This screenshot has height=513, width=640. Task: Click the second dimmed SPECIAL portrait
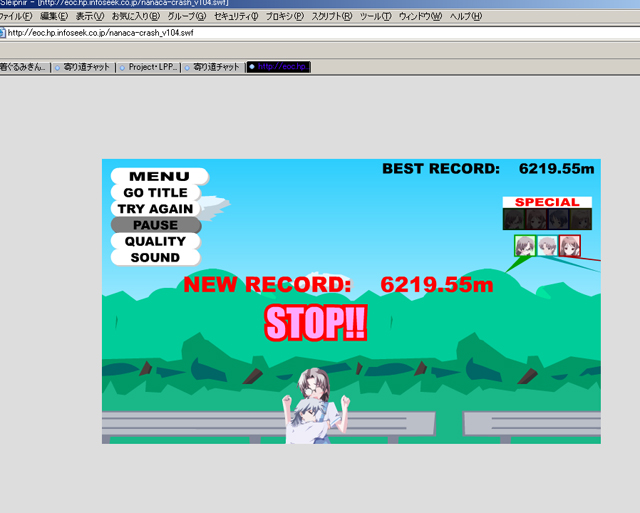click(x=536, y=219)
